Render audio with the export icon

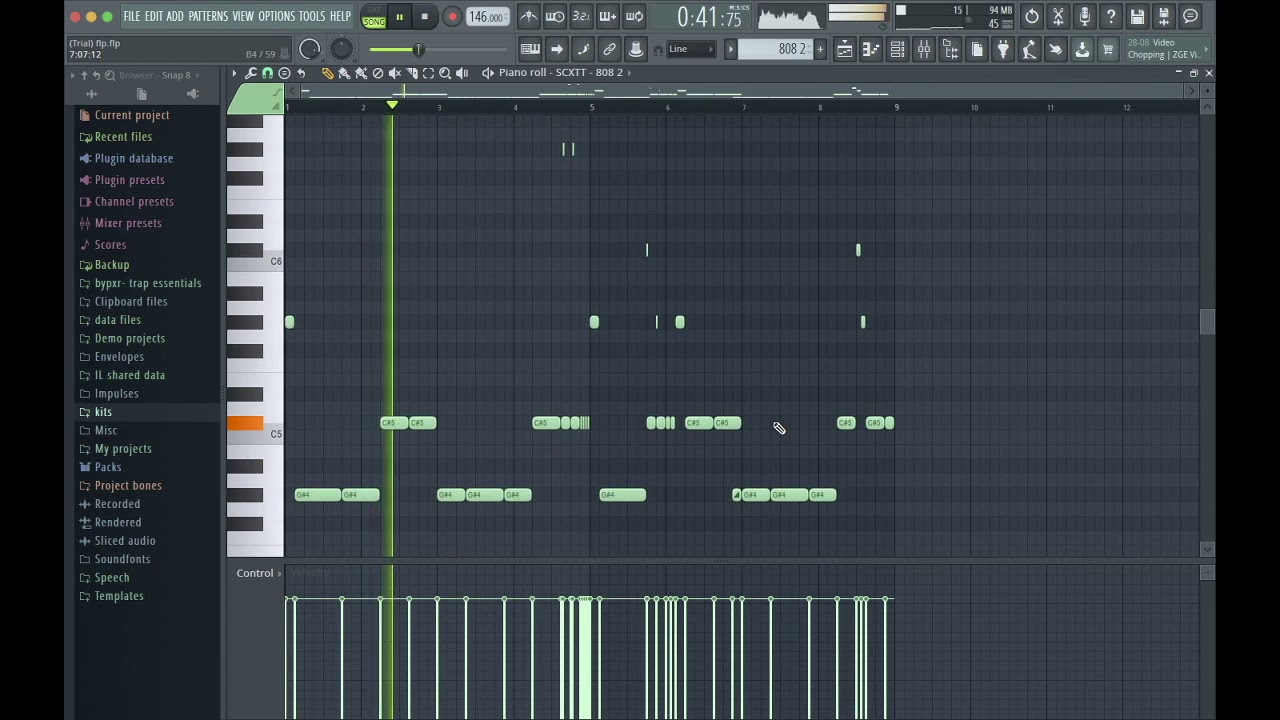(x=1164, y=17)
